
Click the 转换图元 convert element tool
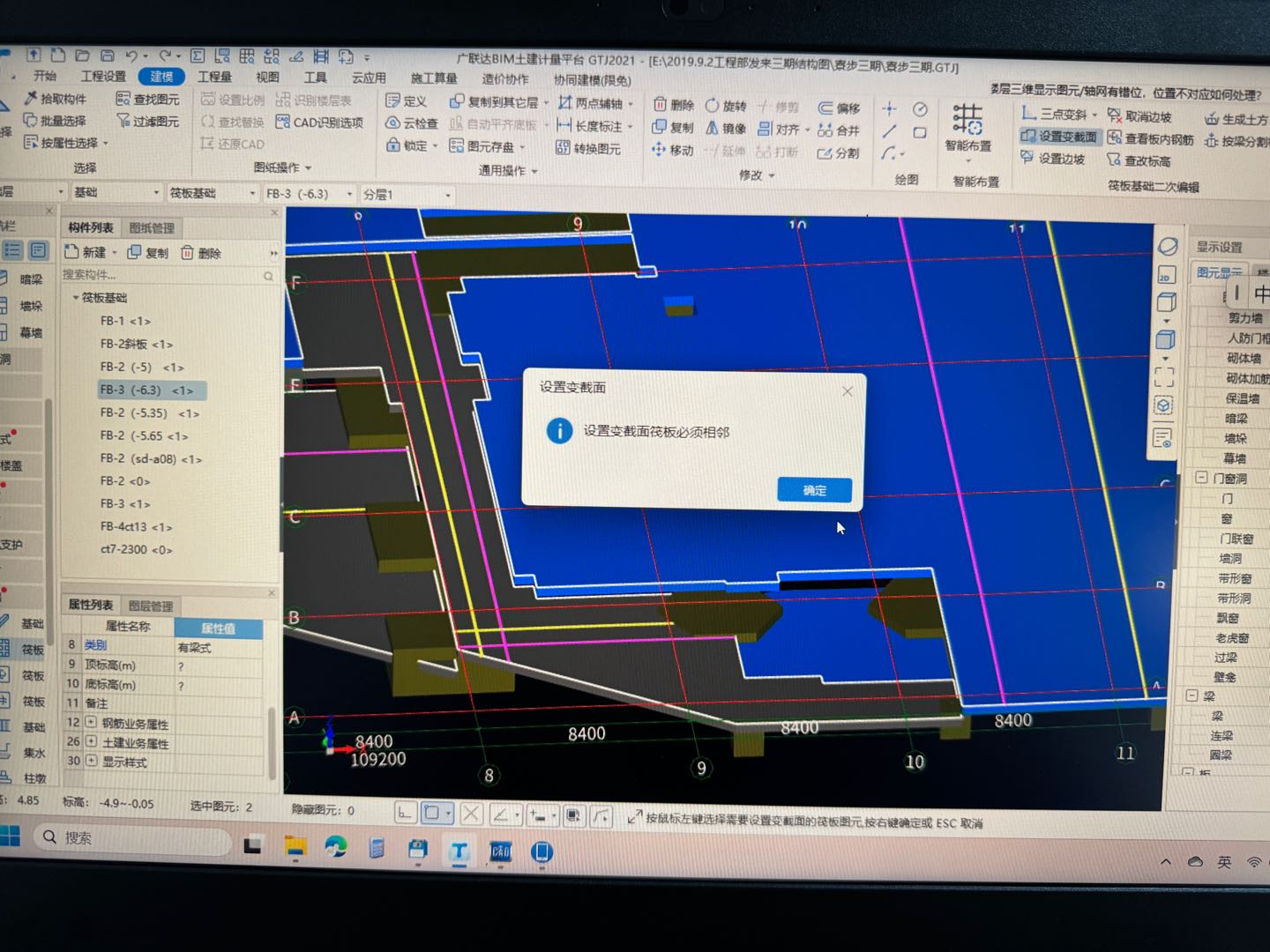pos(588,148)
